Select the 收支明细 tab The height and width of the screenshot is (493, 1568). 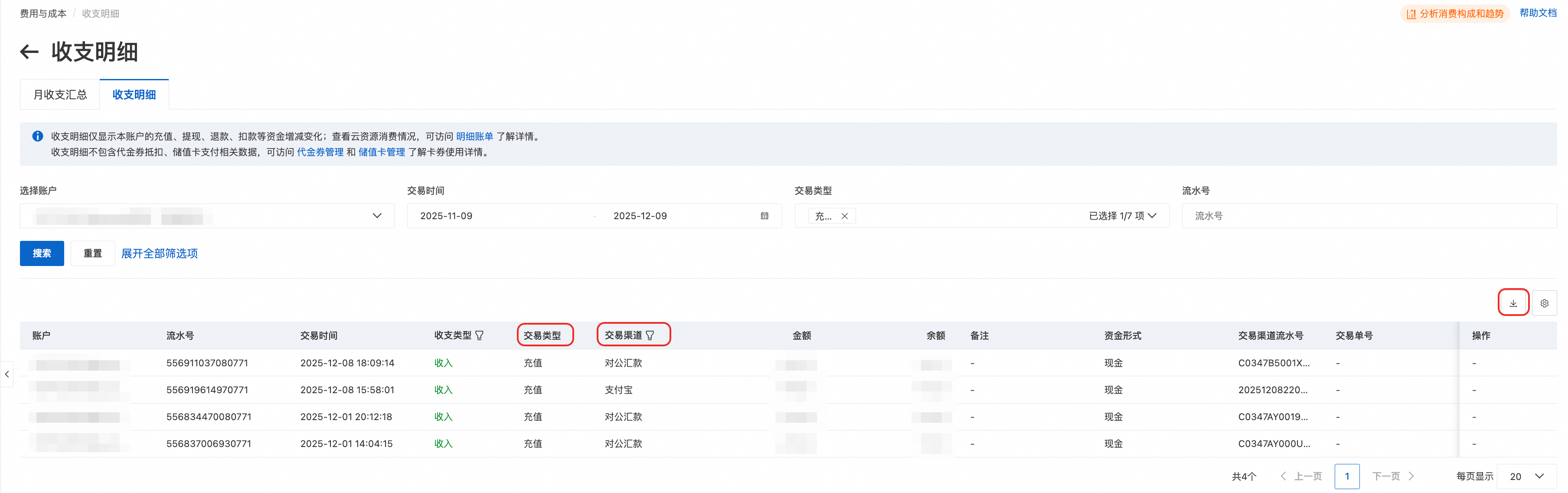[x=134, y=95]
